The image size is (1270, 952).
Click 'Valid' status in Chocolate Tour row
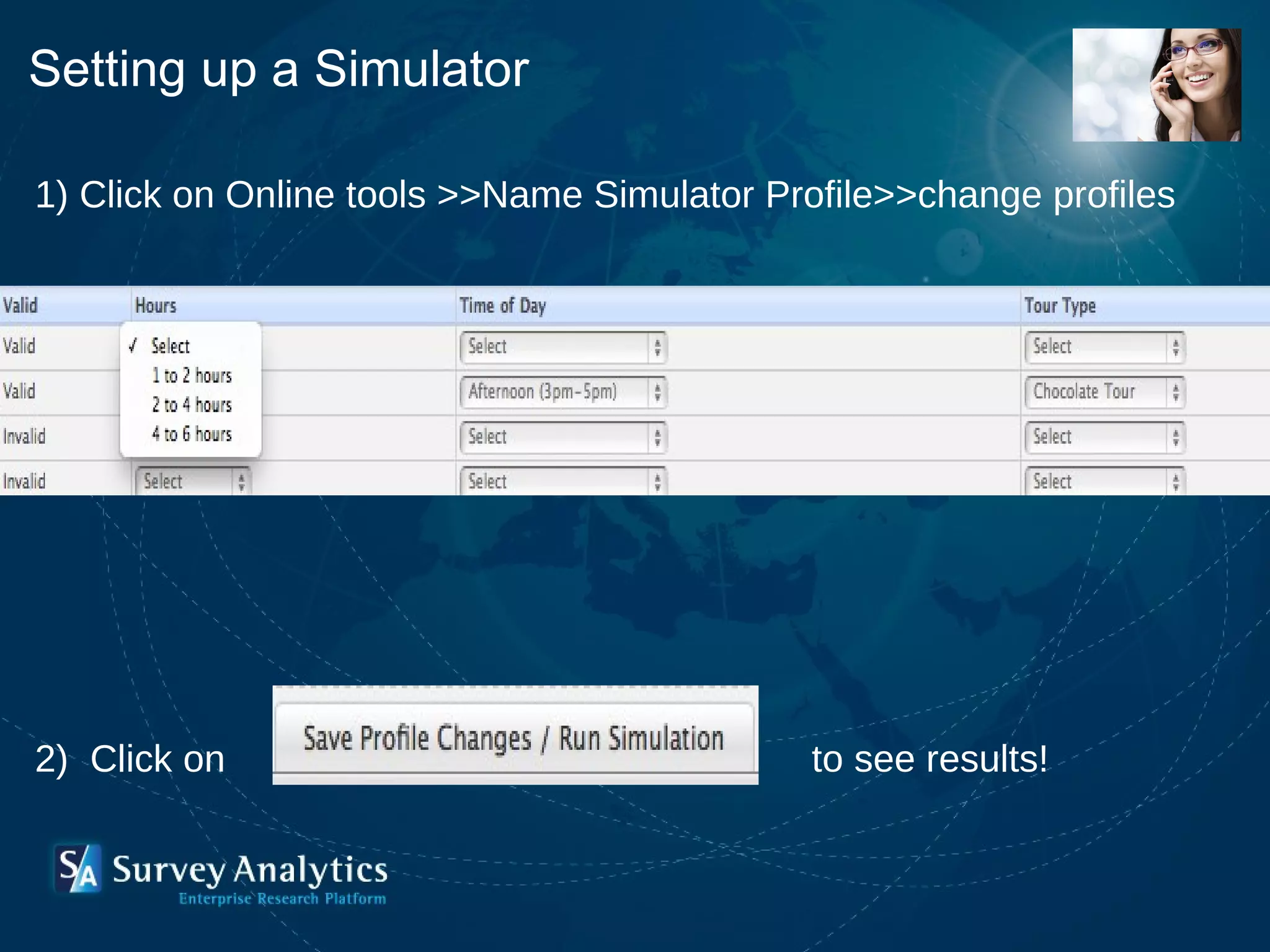point(19,392)
